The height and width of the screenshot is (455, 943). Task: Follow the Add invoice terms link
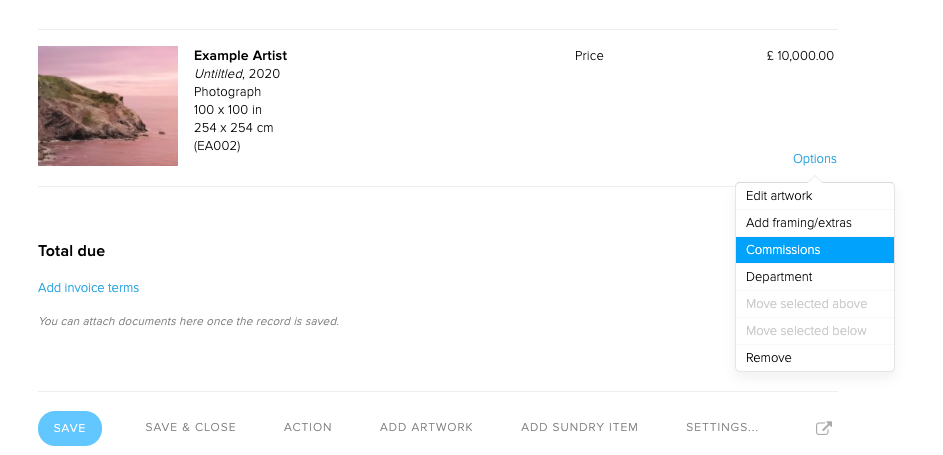88,288
